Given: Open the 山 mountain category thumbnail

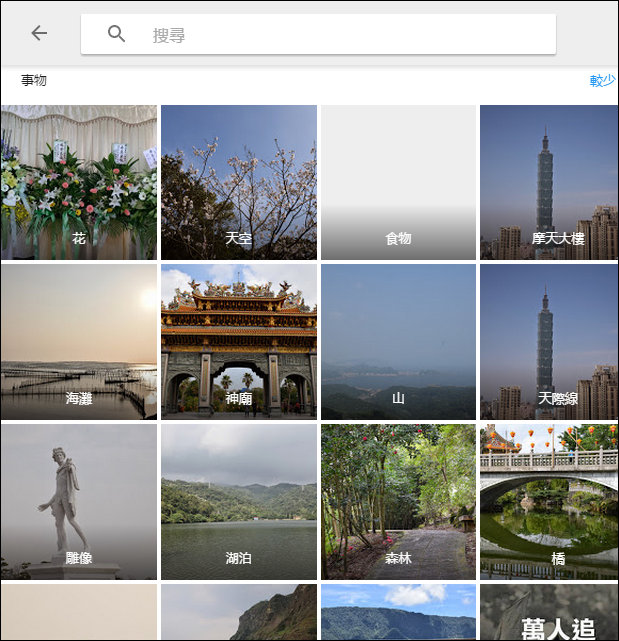Looking at the screenshot, I should pos(398,342).
